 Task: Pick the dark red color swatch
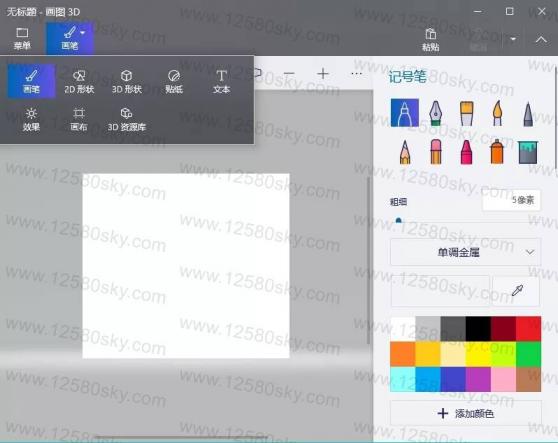pos(504,329)
